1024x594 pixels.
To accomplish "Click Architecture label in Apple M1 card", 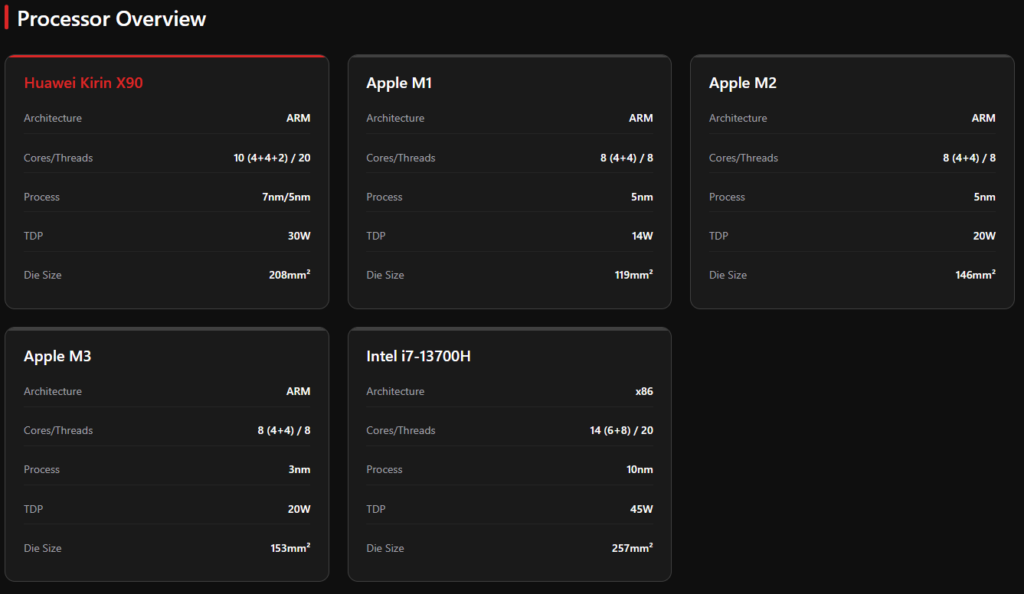I will pyautogui.click(x=395, y=118).
